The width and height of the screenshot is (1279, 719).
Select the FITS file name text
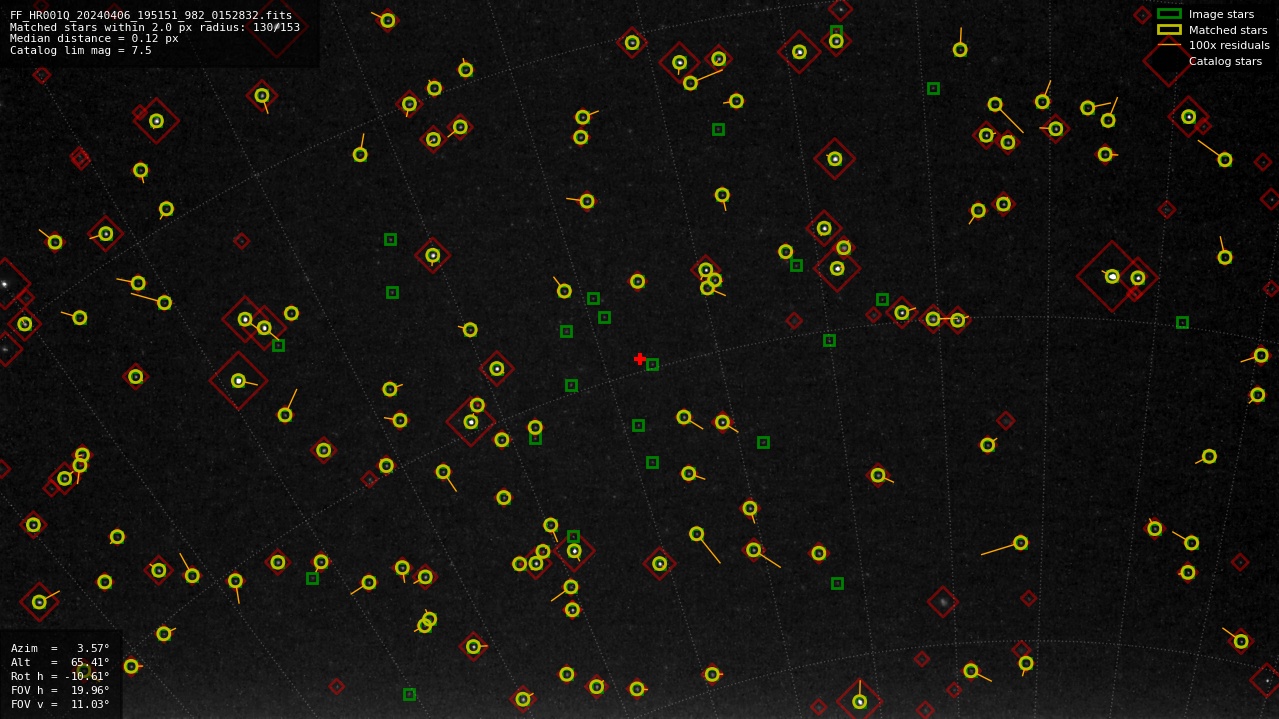pyautogui.click(x=151, y=15)
